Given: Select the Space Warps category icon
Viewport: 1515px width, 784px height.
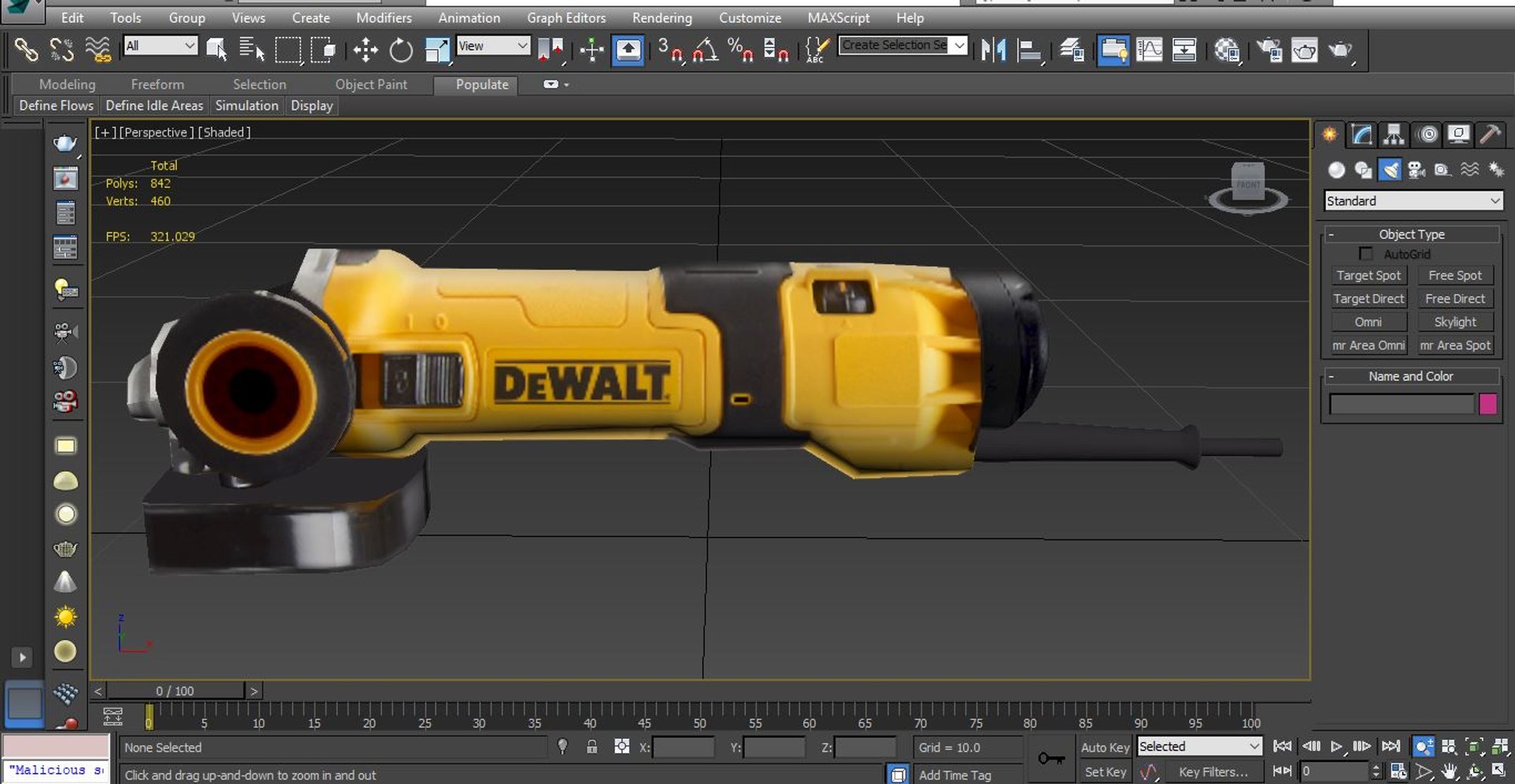Looking at the screenshot, I should coord(1469,170).
